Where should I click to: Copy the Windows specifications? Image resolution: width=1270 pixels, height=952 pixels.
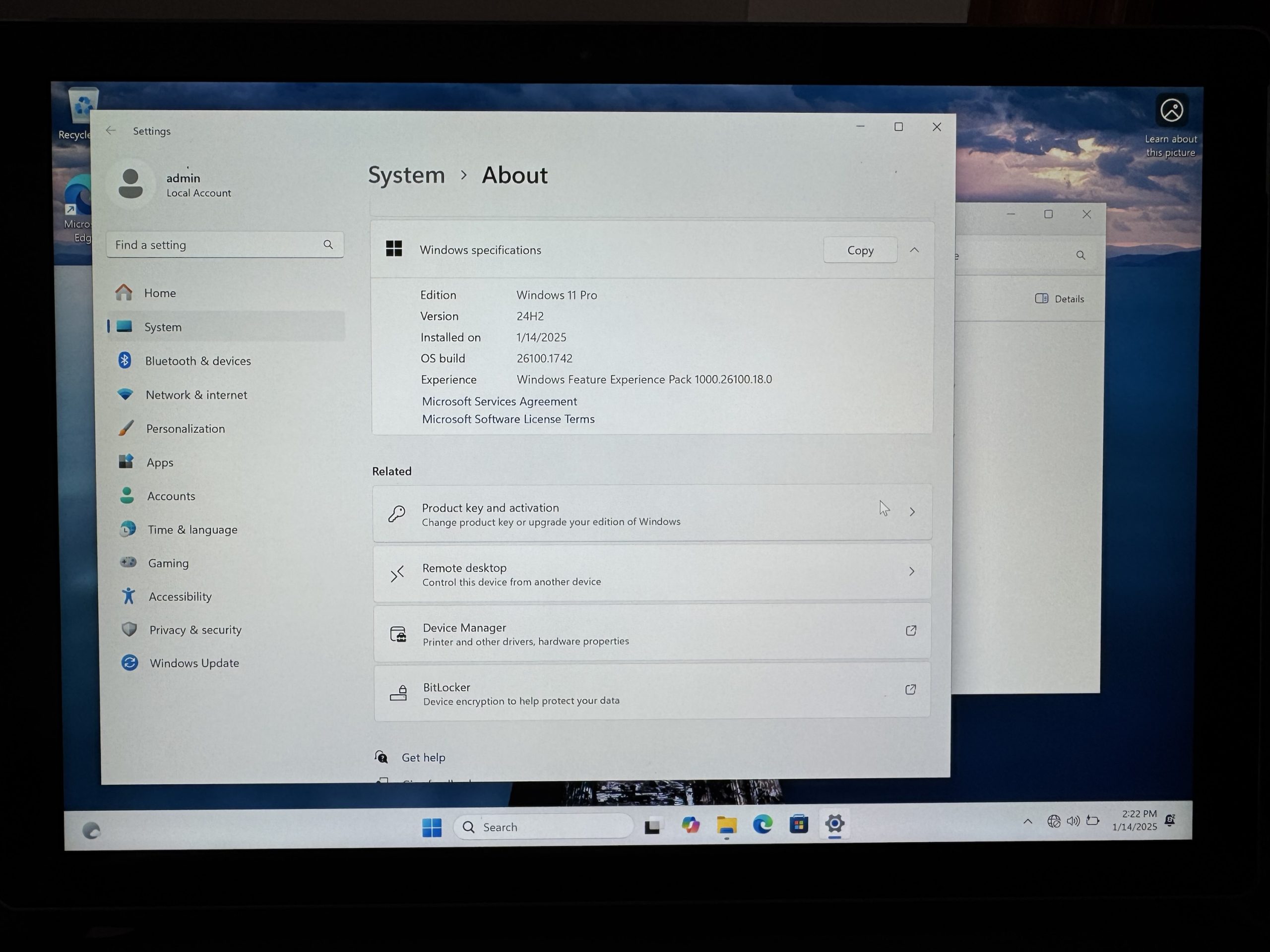(860, 250)
